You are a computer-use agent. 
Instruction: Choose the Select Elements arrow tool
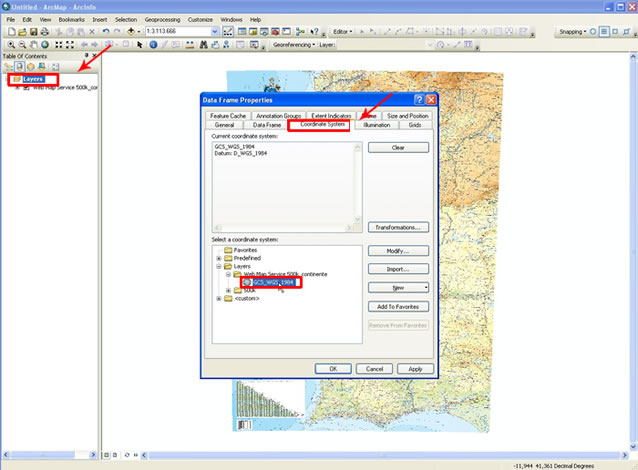(140, 45)
